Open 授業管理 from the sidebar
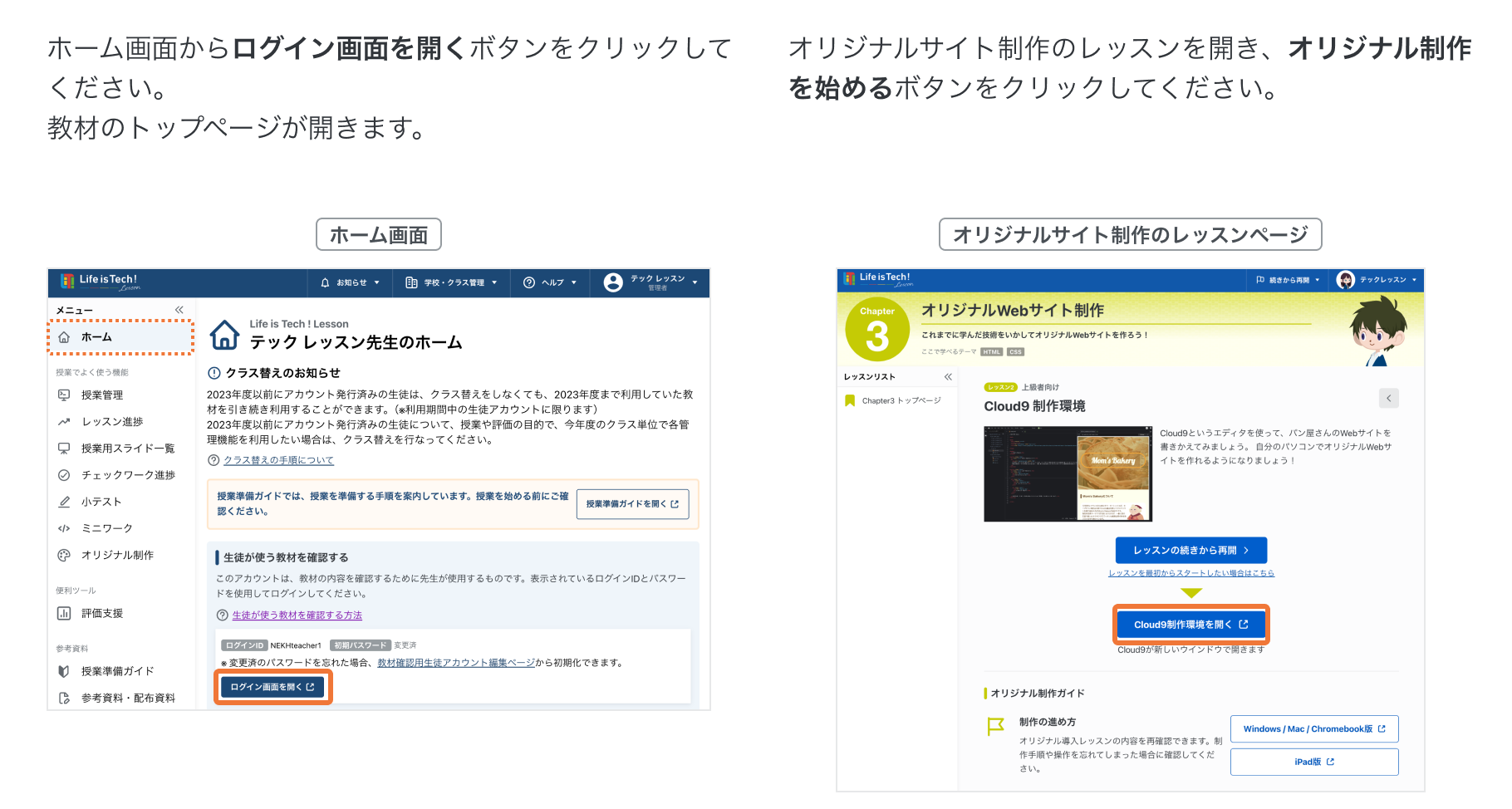Screen dimensions: 1512x809 (101, 395)
